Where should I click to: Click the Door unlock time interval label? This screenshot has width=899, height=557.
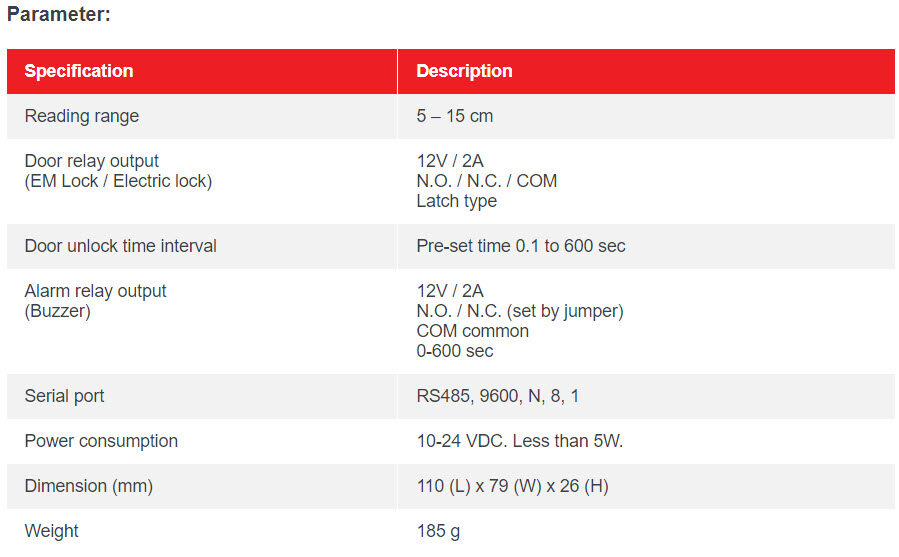pyautogui.click(x=120, y=246)
